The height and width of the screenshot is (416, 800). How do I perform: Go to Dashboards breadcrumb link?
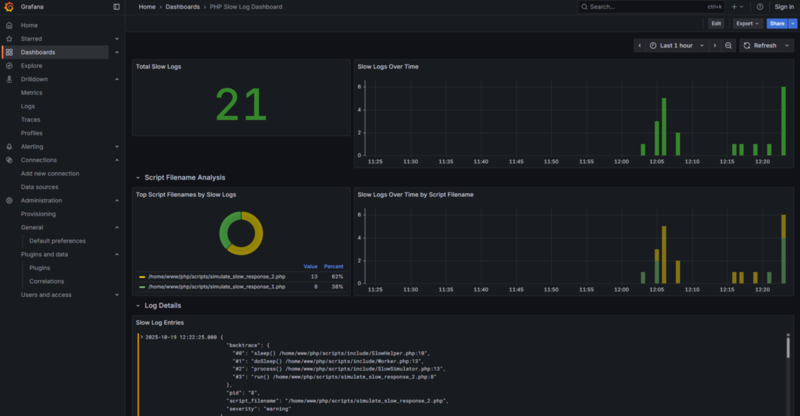pos(183,7)
